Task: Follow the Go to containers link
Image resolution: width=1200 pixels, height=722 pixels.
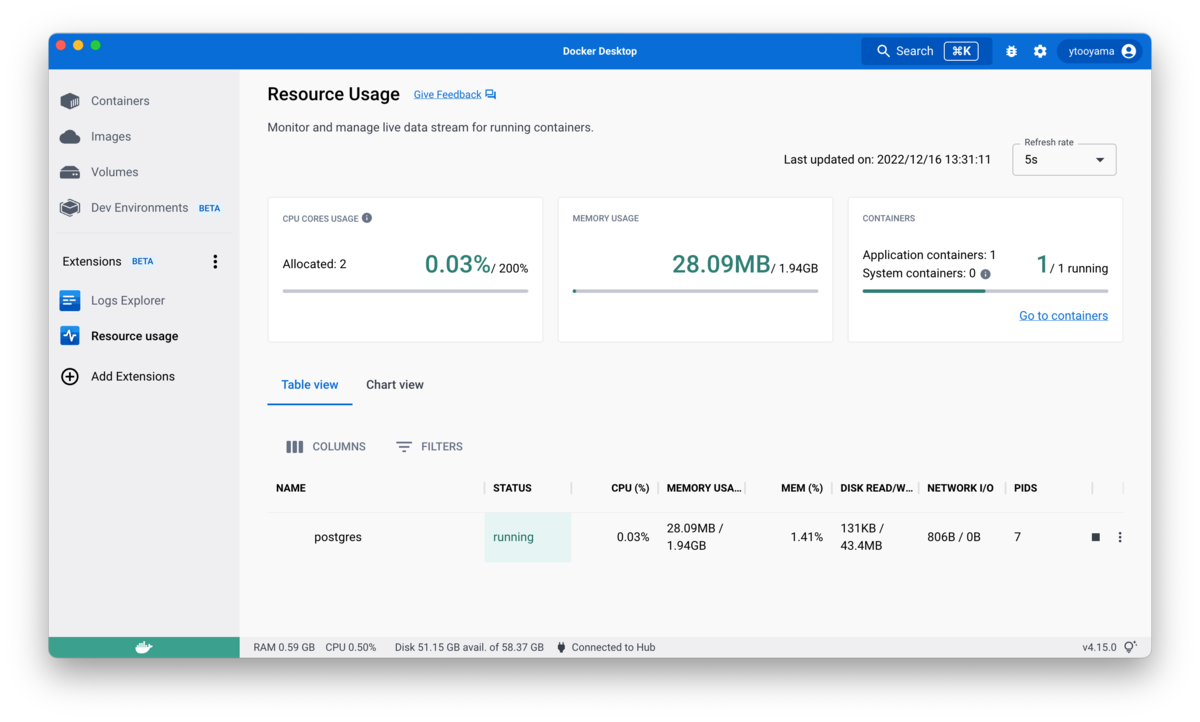Action: point(1063,316)
